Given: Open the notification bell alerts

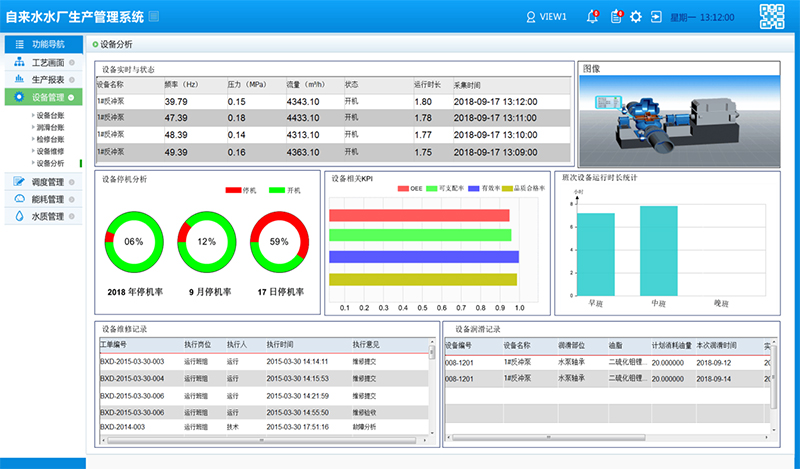Looking at the screenshot, I should click(x=593, y=17).
